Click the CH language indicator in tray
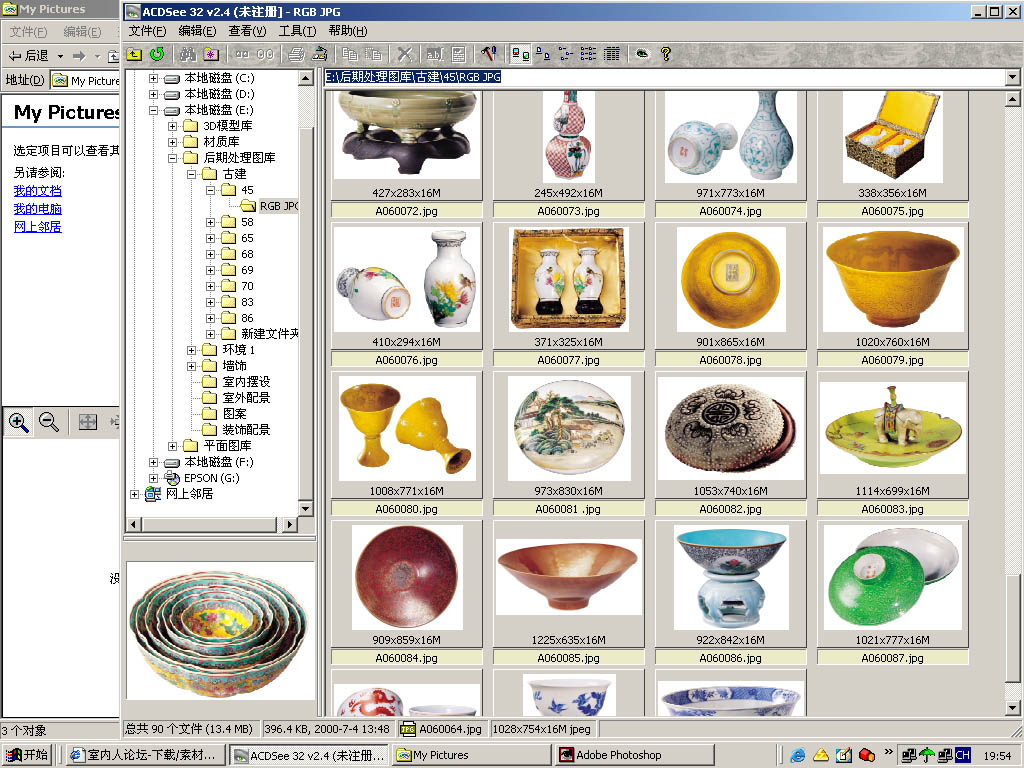 pos(963,755)
